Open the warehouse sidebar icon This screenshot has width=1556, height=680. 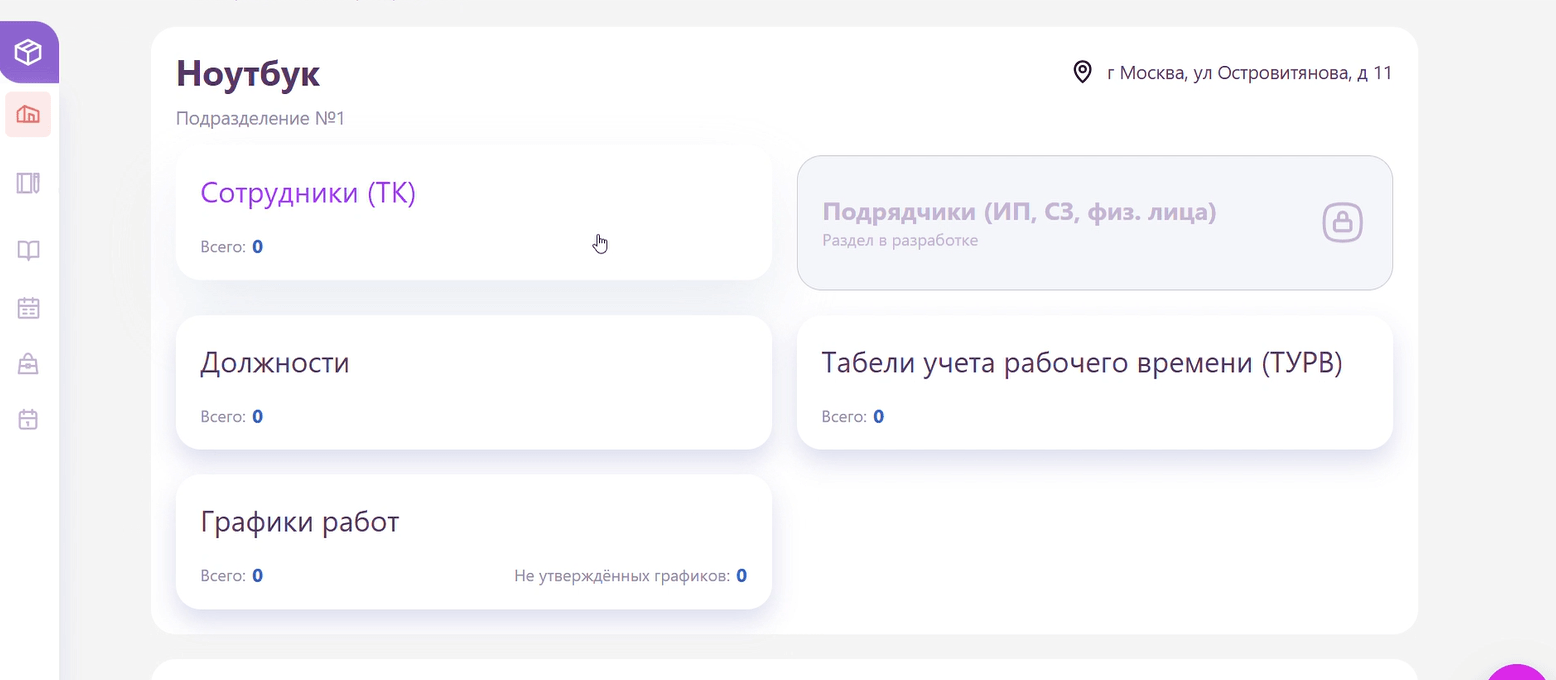tap(28, 115)
